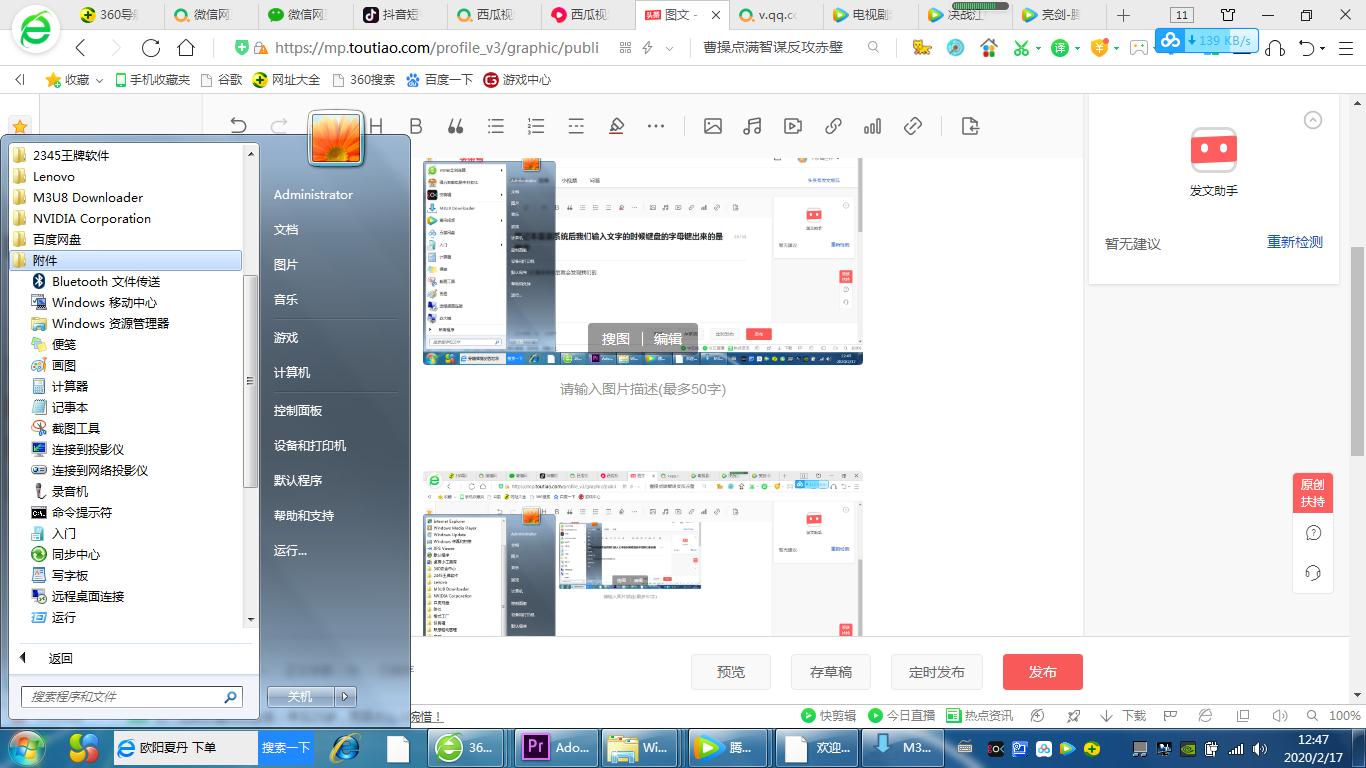Screen dimensions: 1366x768
Task: Insert a horizontal divider line
Action: [576, 126]
